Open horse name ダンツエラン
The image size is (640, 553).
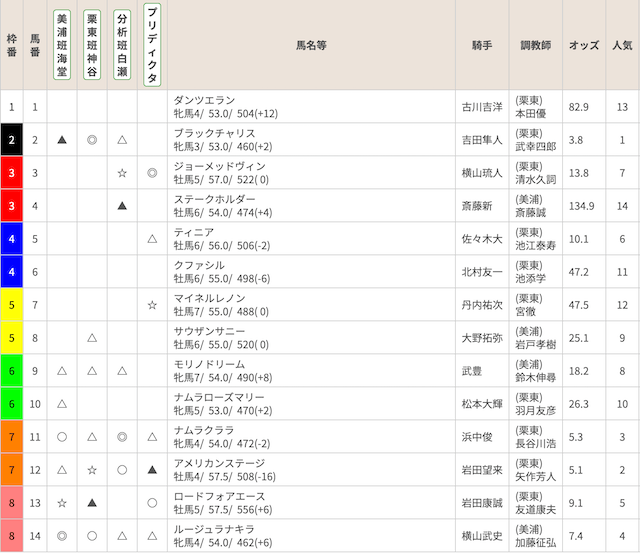pyautogui.click(x=204, y=100)
